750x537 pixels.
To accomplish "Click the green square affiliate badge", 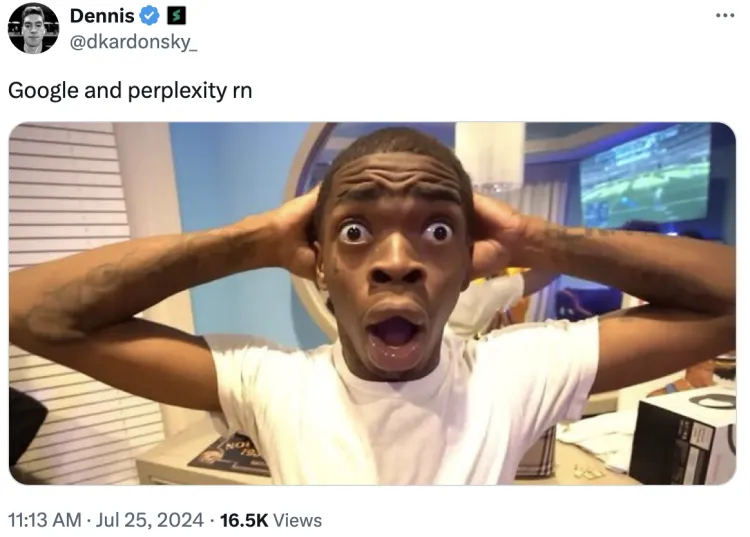I will click(176, 16).
